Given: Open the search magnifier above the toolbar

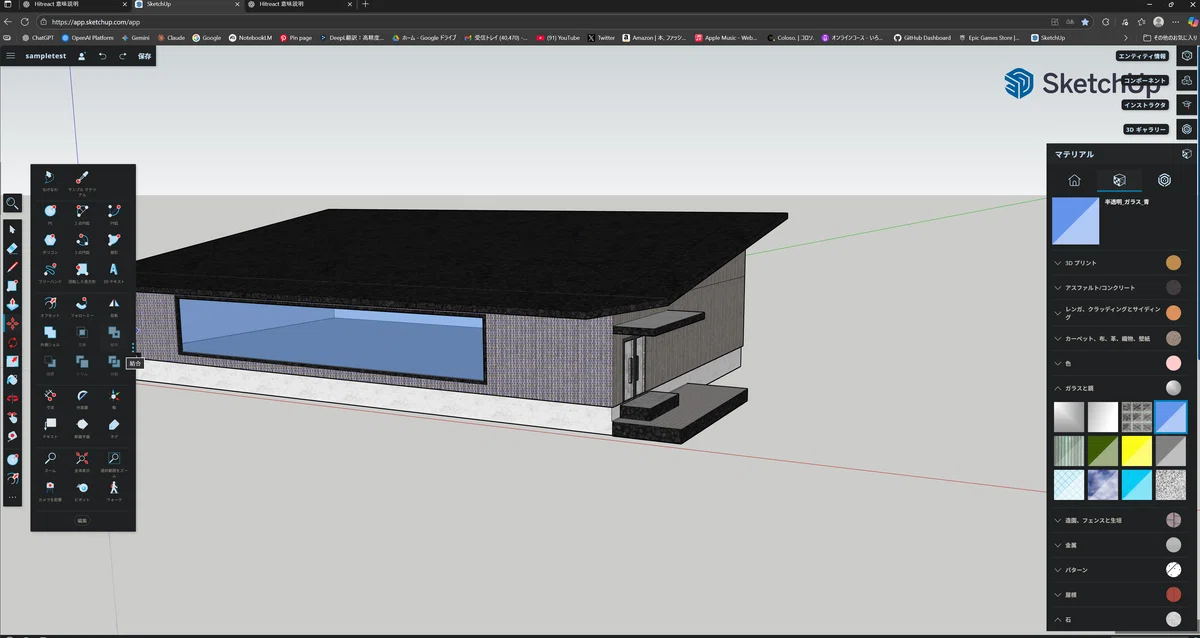Looking at the screenshot, I should point(13,203).
